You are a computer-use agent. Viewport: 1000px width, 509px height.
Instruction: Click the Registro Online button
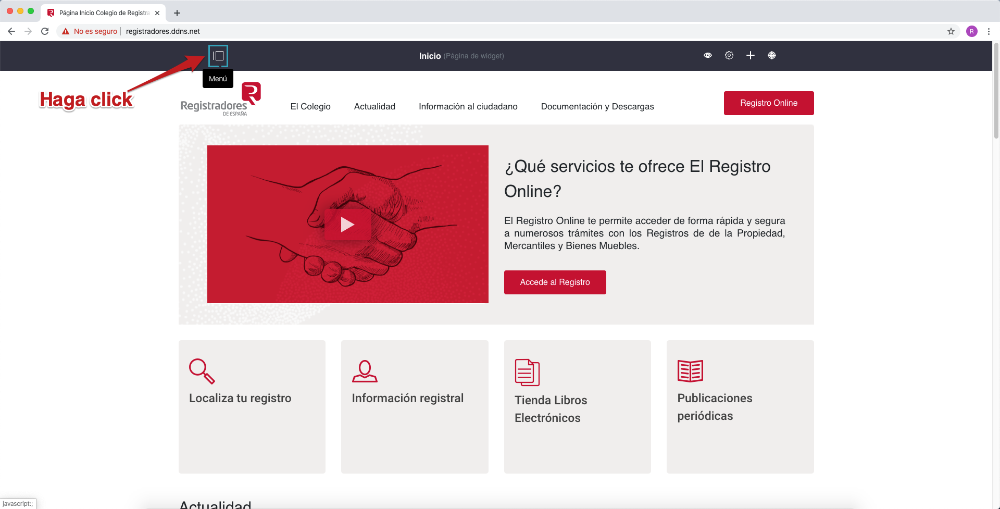click(x=768, y=103)
